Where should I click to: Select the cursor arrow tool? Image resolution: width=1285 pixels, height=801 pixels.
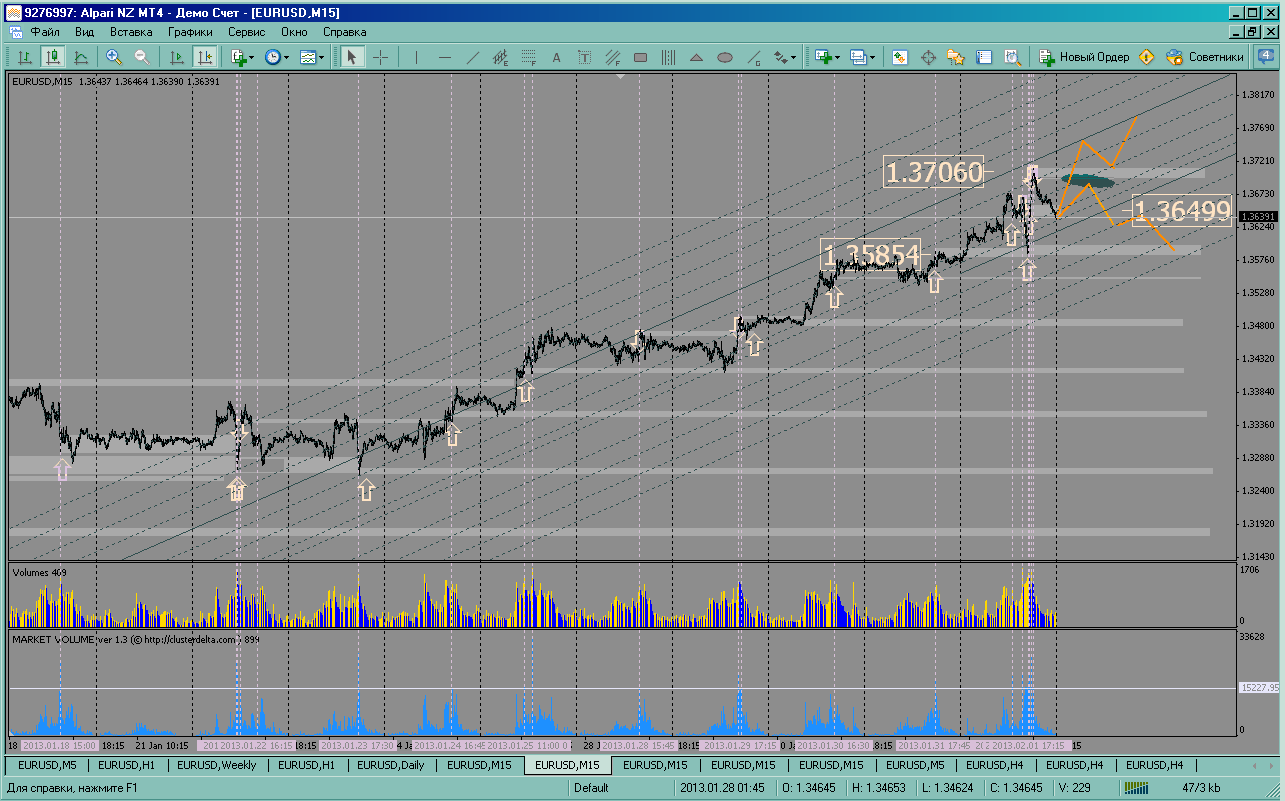pos(351,57)
